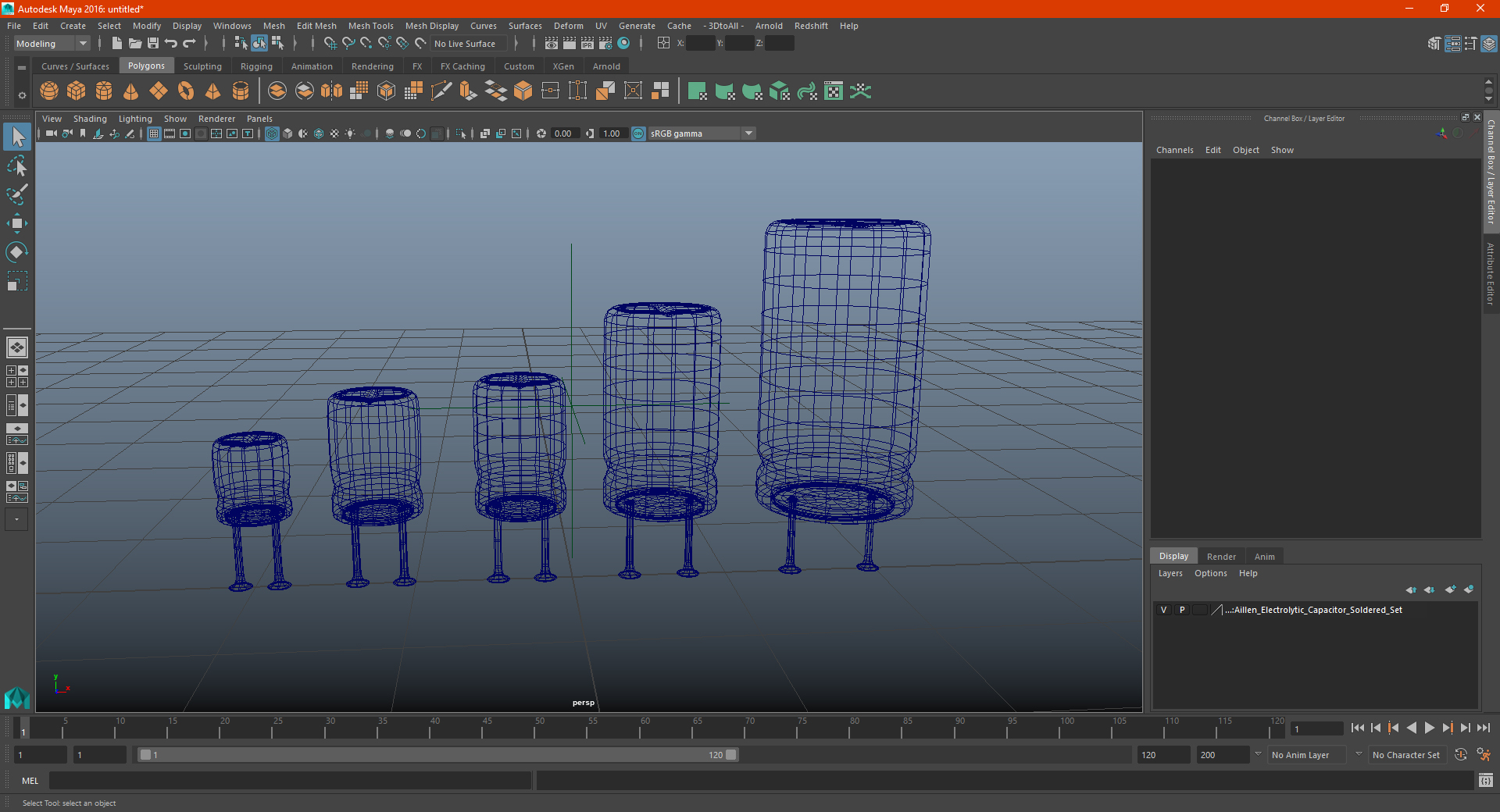Screen dimensions: 1500x812
Task: Create a polygon pipe from the shelf
Action: (241, 91)
